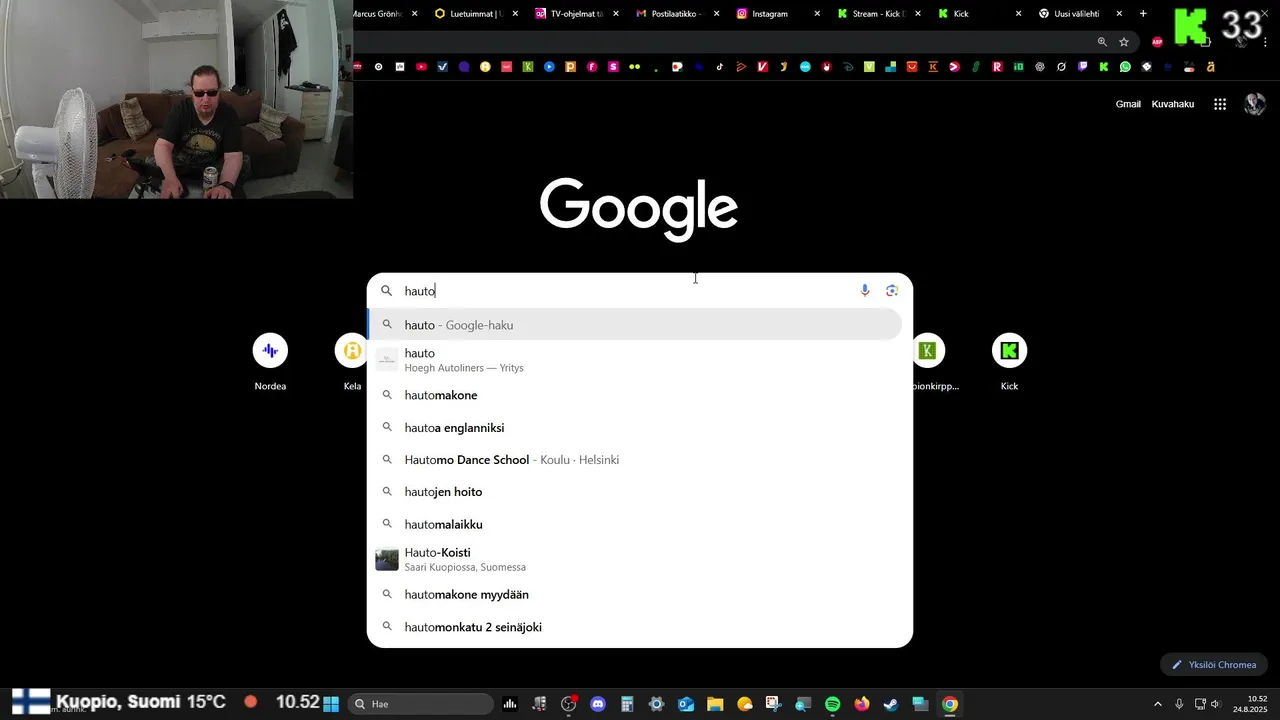Click the Hauto-Koisti thumbnail image
The height and width of the screenshot is (720, 1280).
(x=387, y=559)
